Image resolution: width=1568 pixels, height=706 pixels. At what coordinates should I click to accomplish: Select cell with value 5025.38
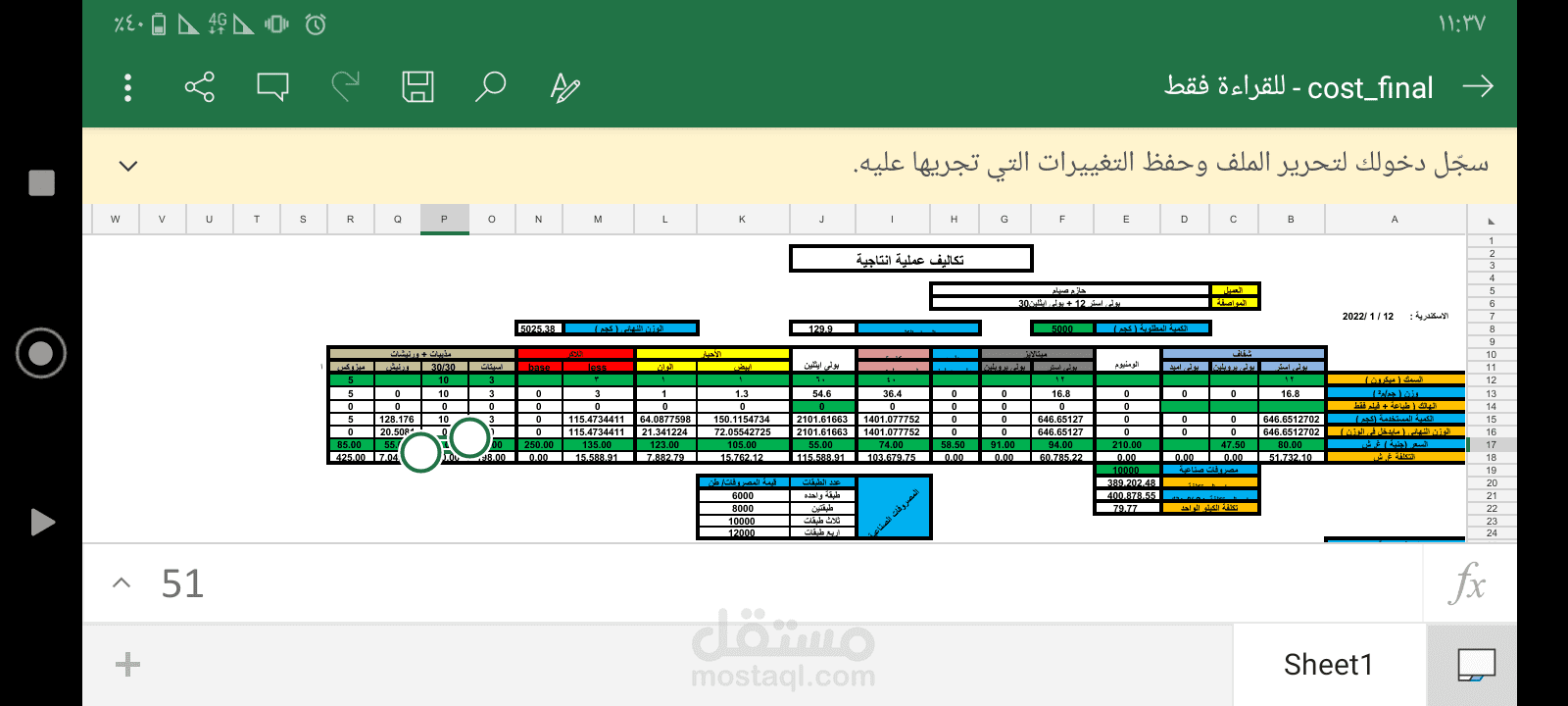(538, 328)
